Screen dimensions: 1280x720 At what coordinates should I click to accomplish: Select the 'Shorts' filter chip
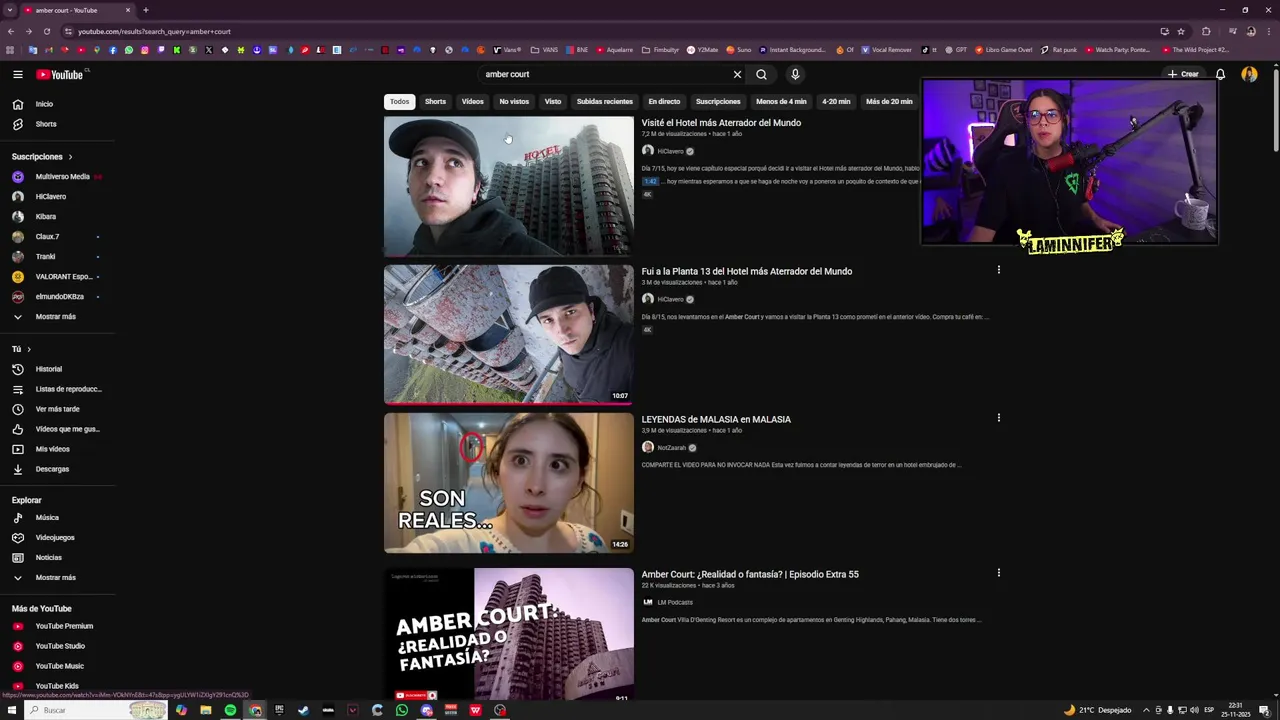coord(435,101)
